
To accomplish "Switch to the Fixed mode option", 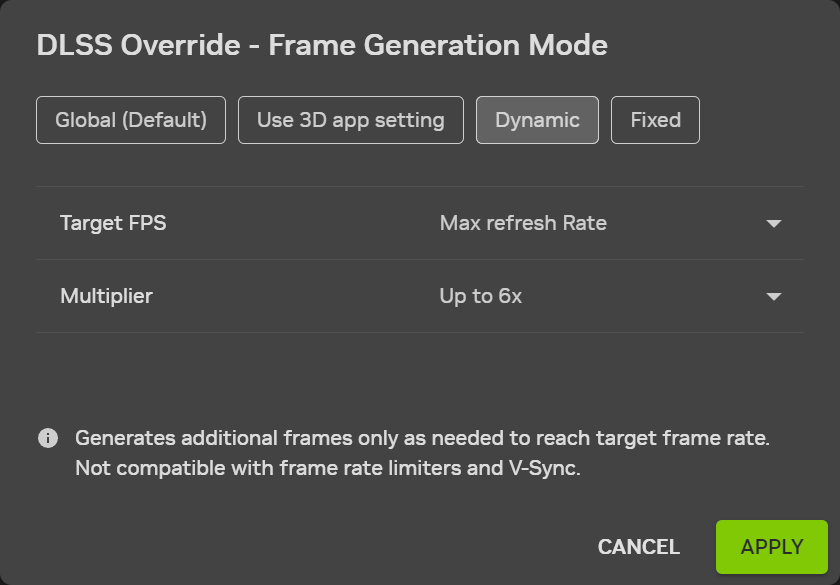I will click(655, 120).
